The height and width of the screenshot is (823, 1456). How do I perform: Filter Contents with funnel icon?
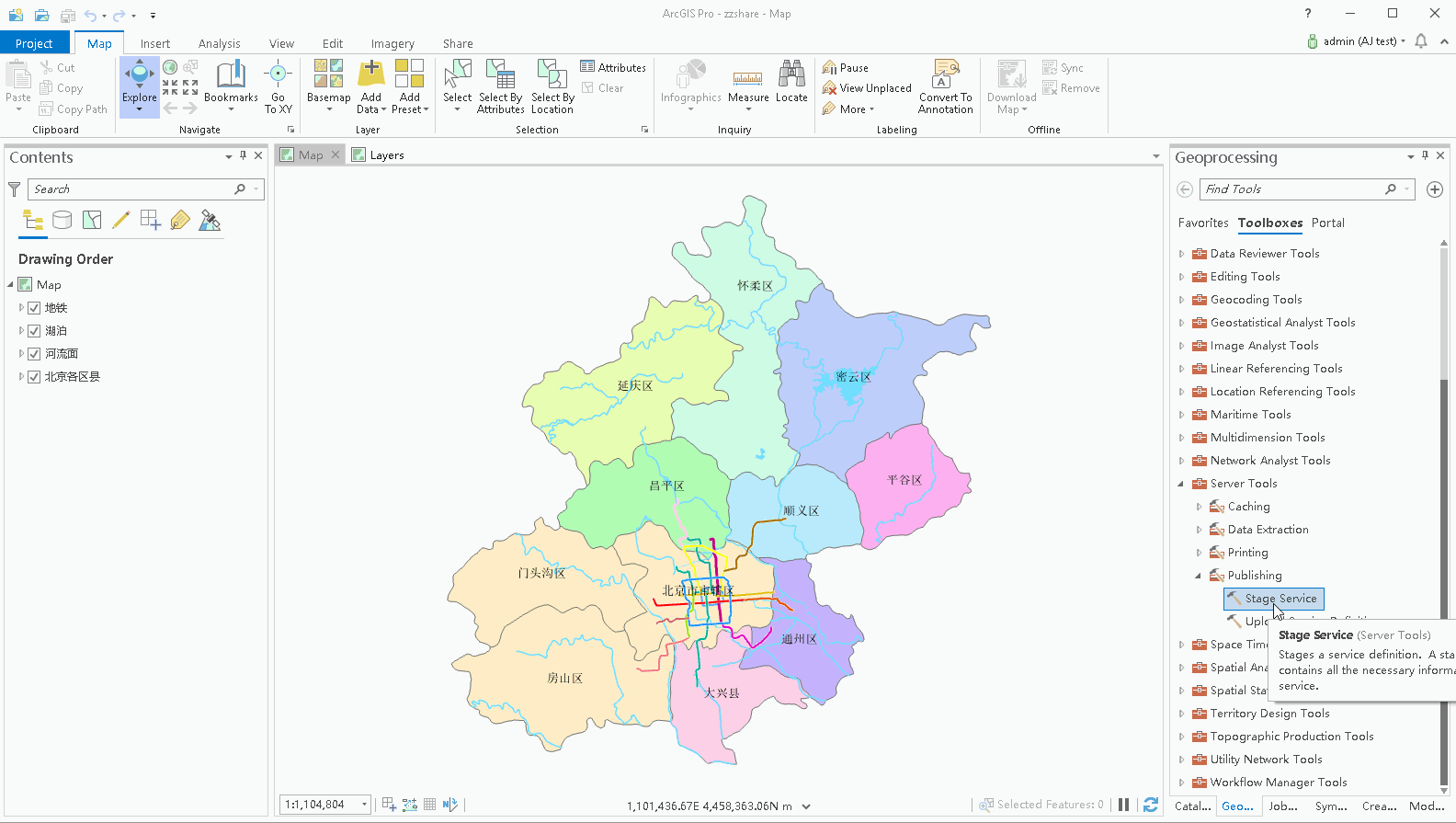[x=14, y=189]
